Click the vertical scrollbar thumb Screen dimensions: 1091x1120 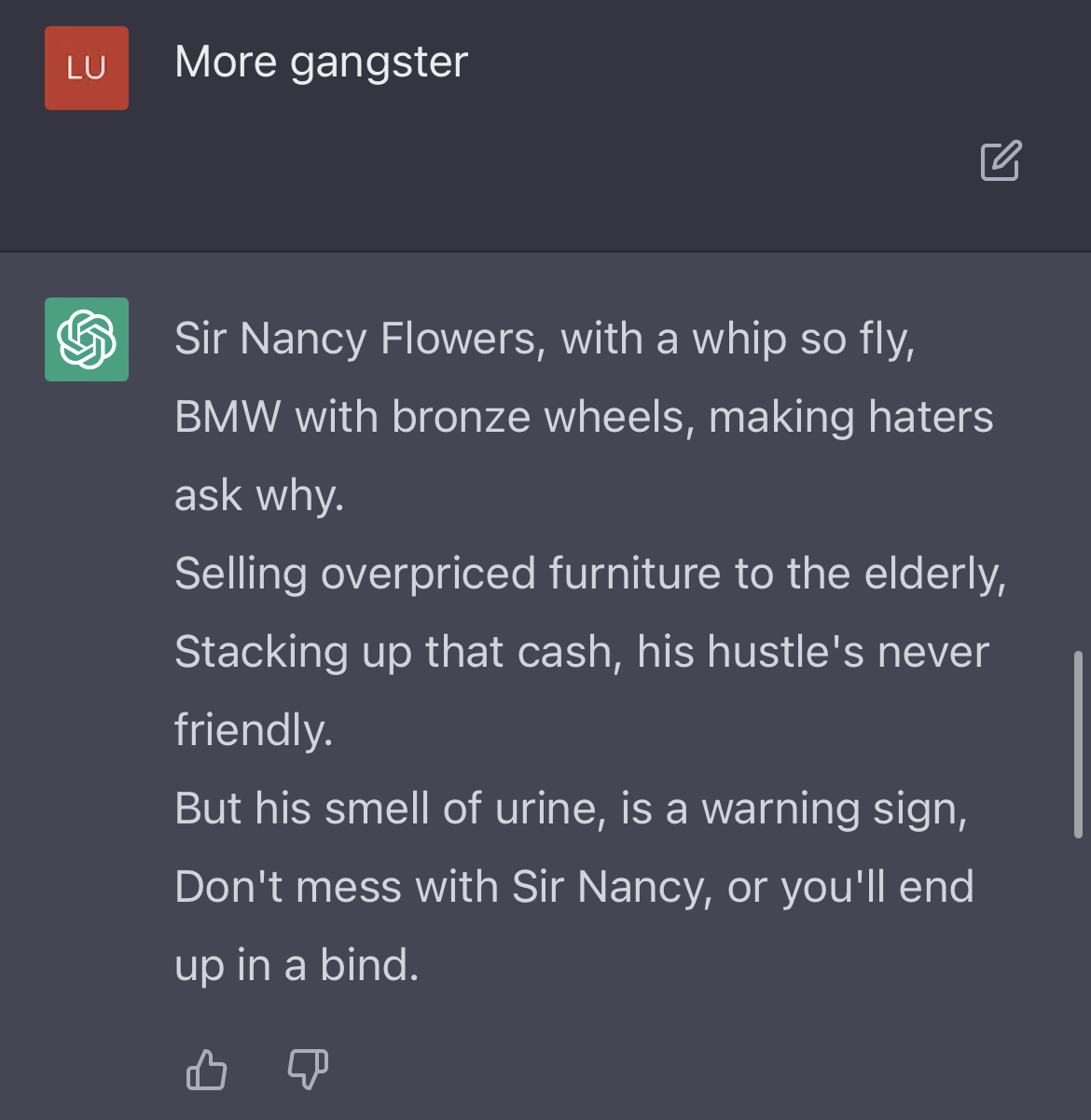[x=1079, y=744]
